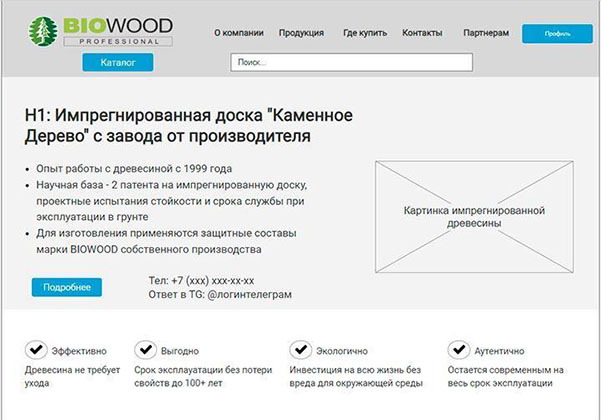601x420 pixels.
Task: Go to Где купить page
Action: [x=365, y=33]
